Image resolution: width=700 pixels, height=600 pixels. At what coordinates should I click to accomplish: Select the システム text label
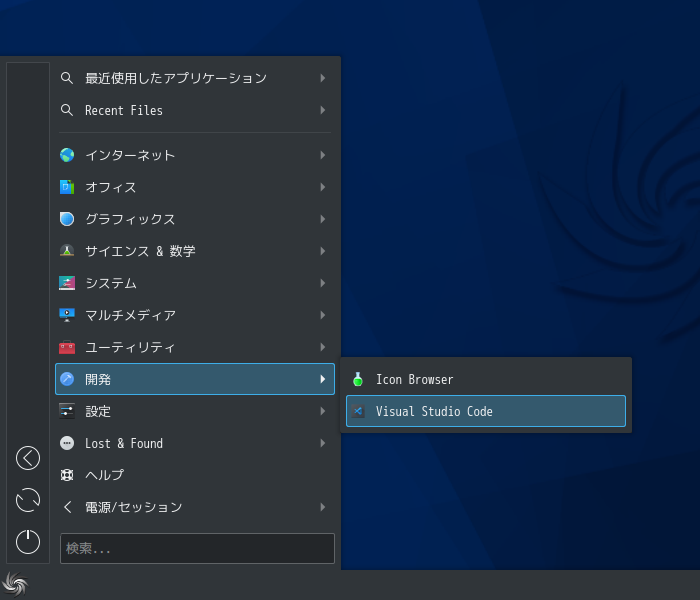(x=111, y=283)
